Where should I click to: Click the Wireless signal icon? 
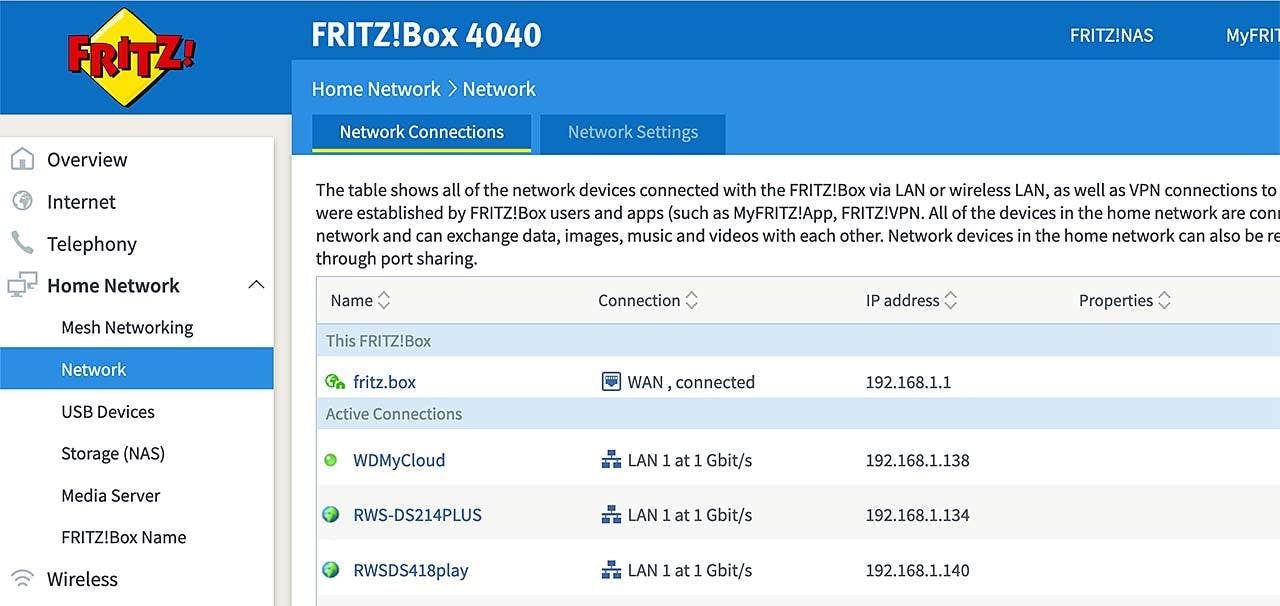coord(22,579)
